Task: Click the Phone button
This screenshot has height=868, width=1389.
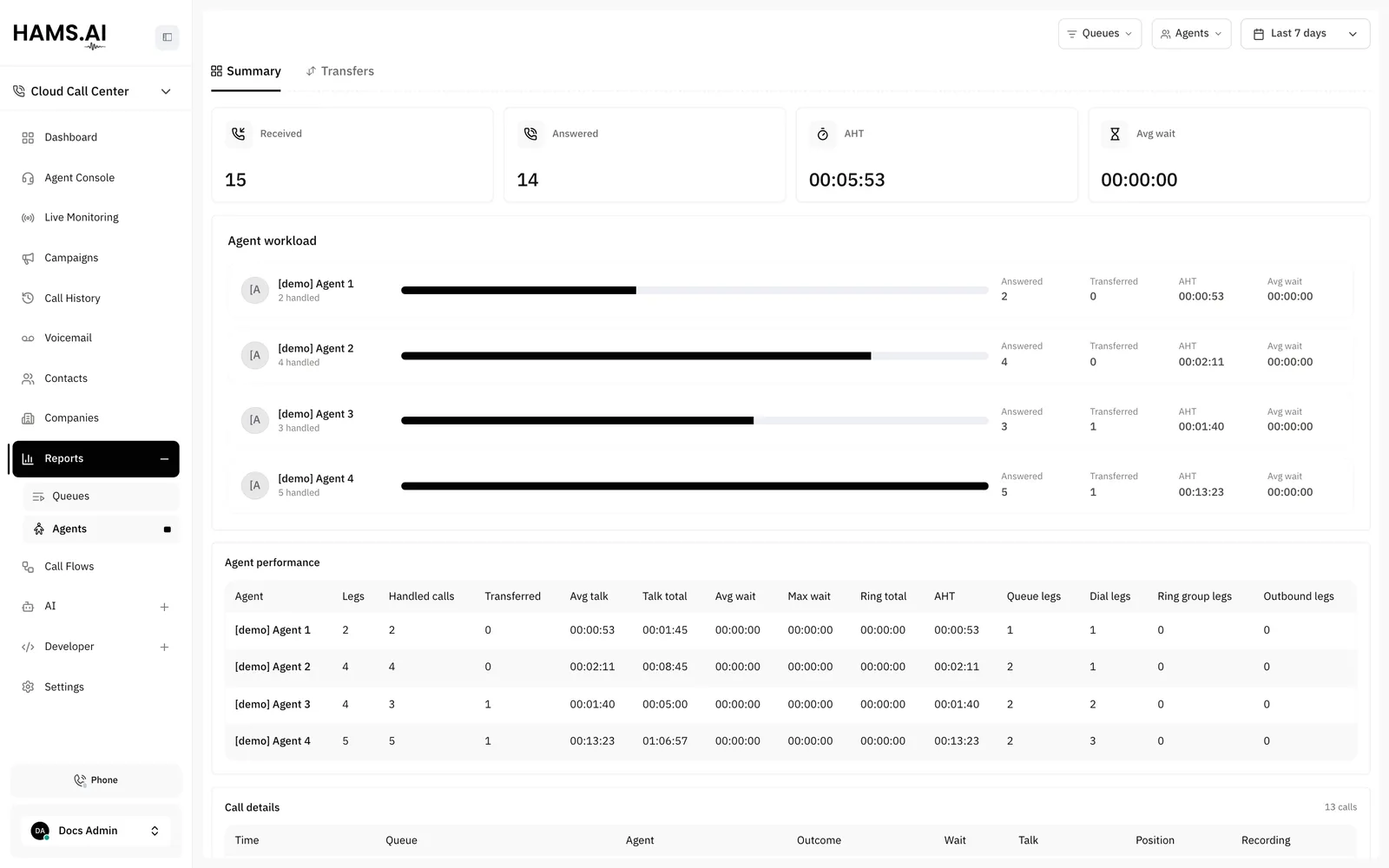Action: pyautogui.click(x=95, y=780)
